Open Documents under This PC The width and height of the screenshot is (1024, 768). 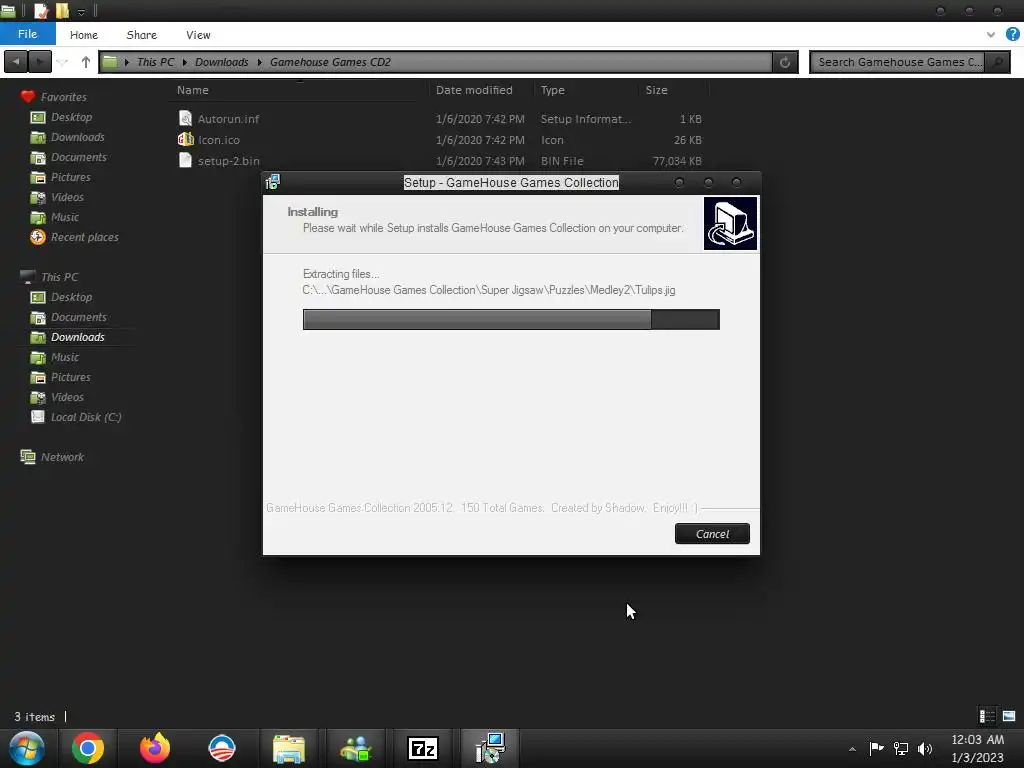coord(78,317)
